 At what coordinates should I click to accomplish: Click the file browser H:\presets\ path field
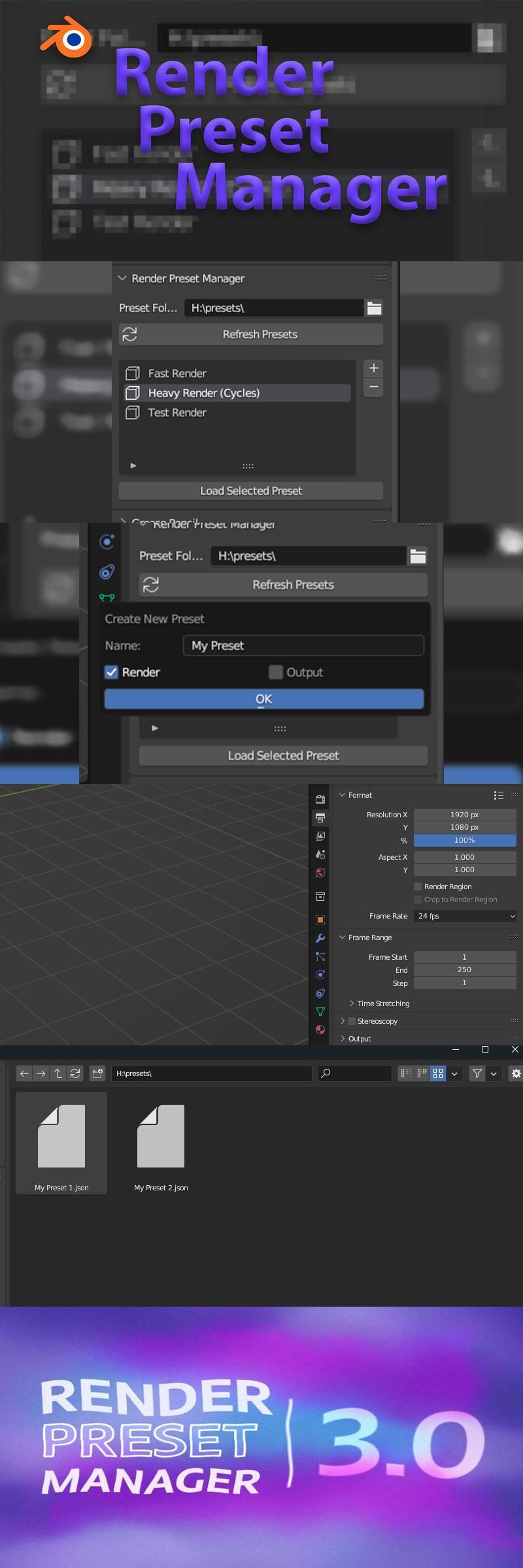tap(211, 1073)
